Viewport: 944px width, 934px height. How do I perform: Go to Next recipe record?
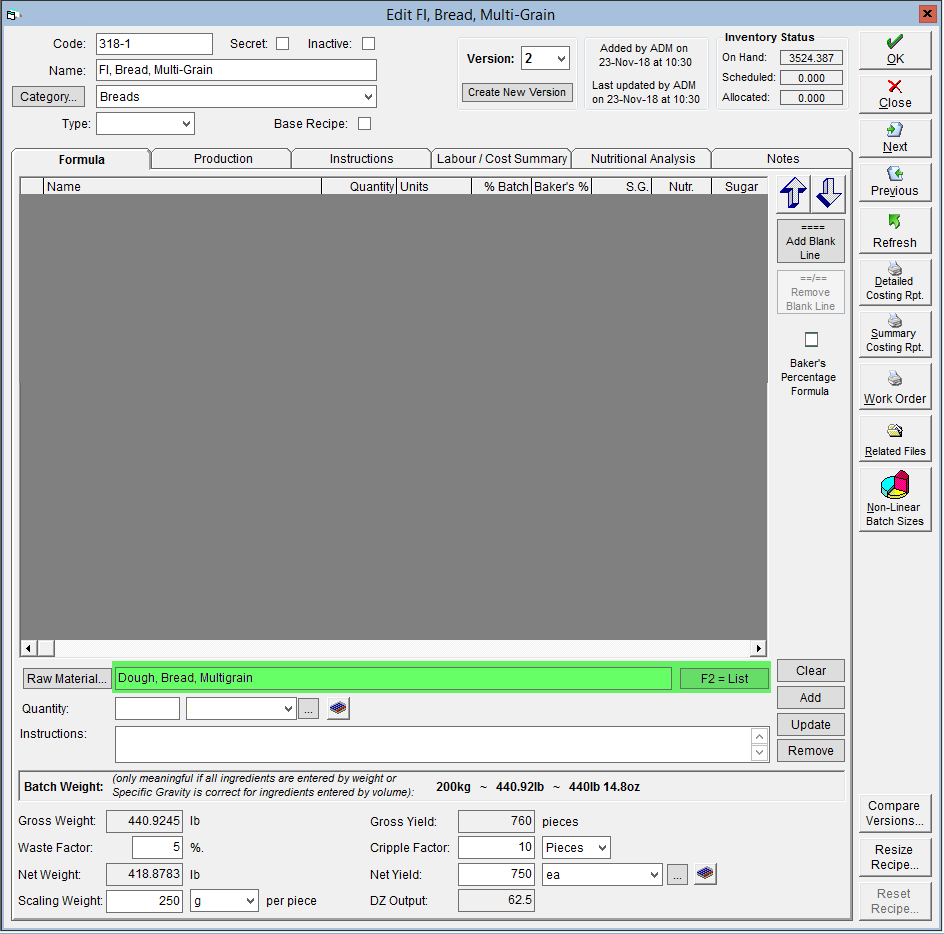coord(895,138)
